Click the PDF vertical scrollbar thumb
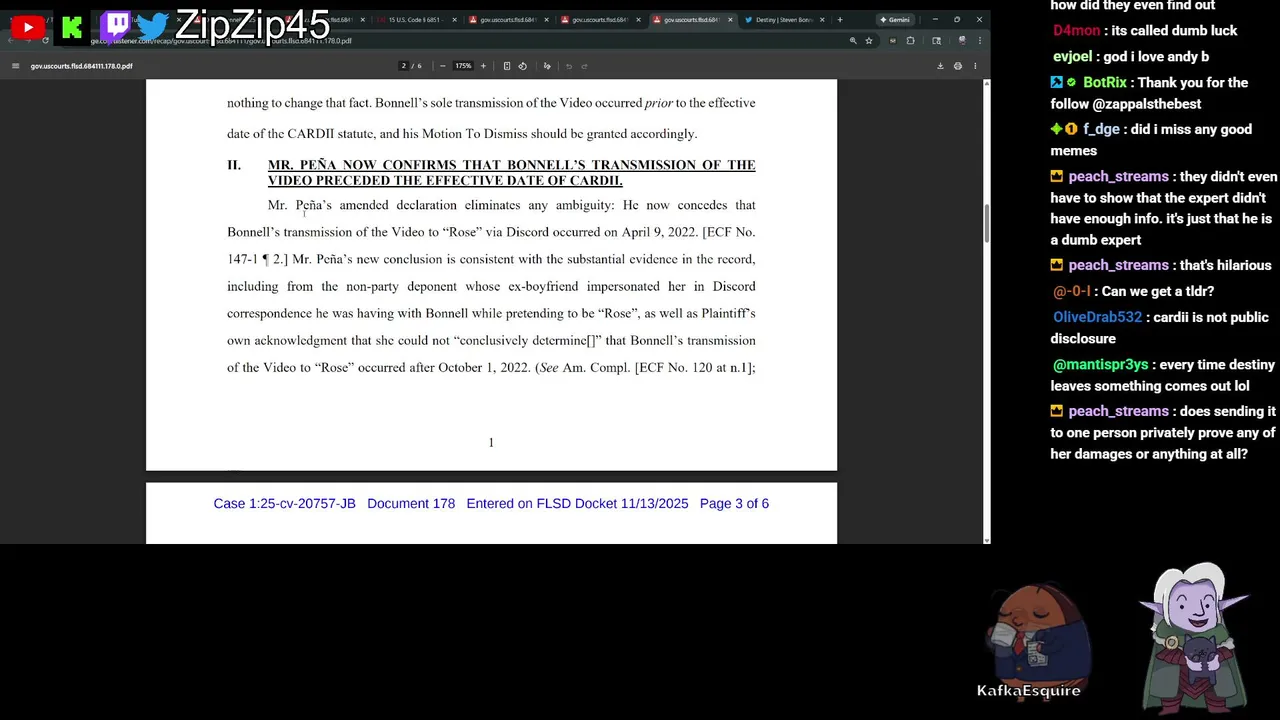Image resolution: width=1280 pixels, height=720 pixels. pyautogui.click(x=987, y=223)
